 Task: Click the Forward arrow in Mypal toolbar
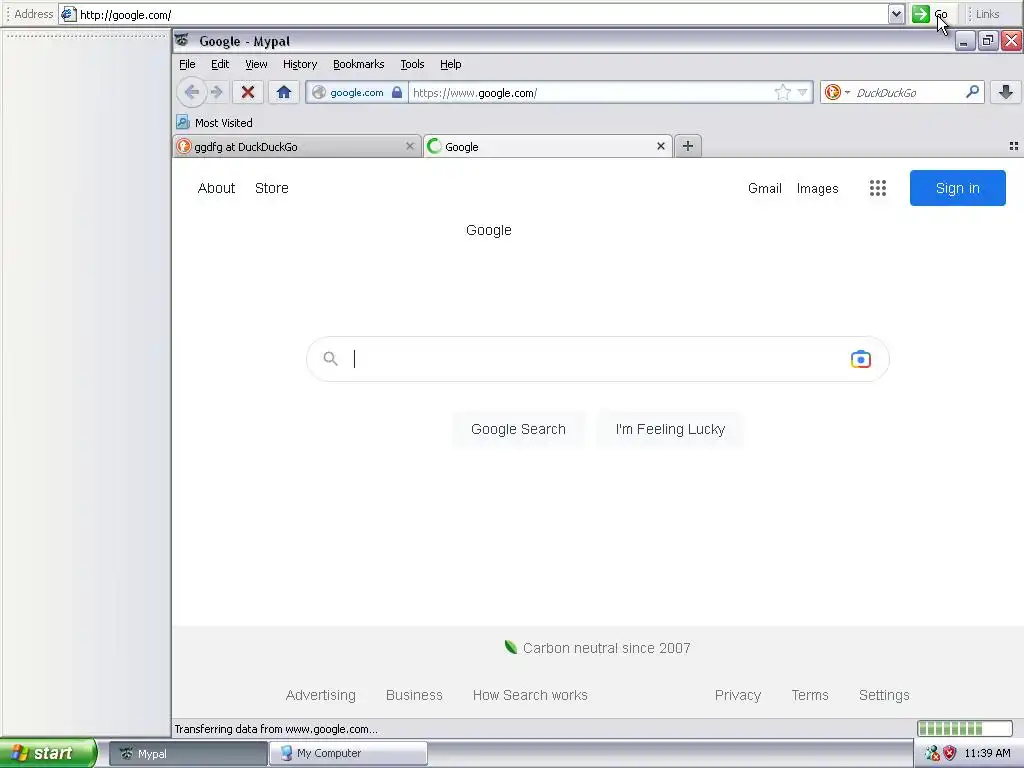pyautogui.click(x=217, y=92)
